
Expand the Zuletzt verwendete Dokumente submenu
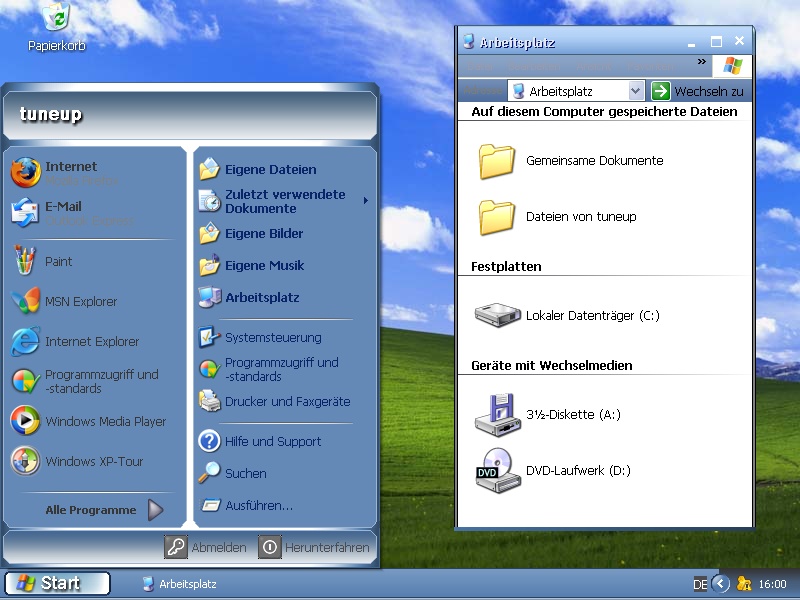(x=284, y=201)
